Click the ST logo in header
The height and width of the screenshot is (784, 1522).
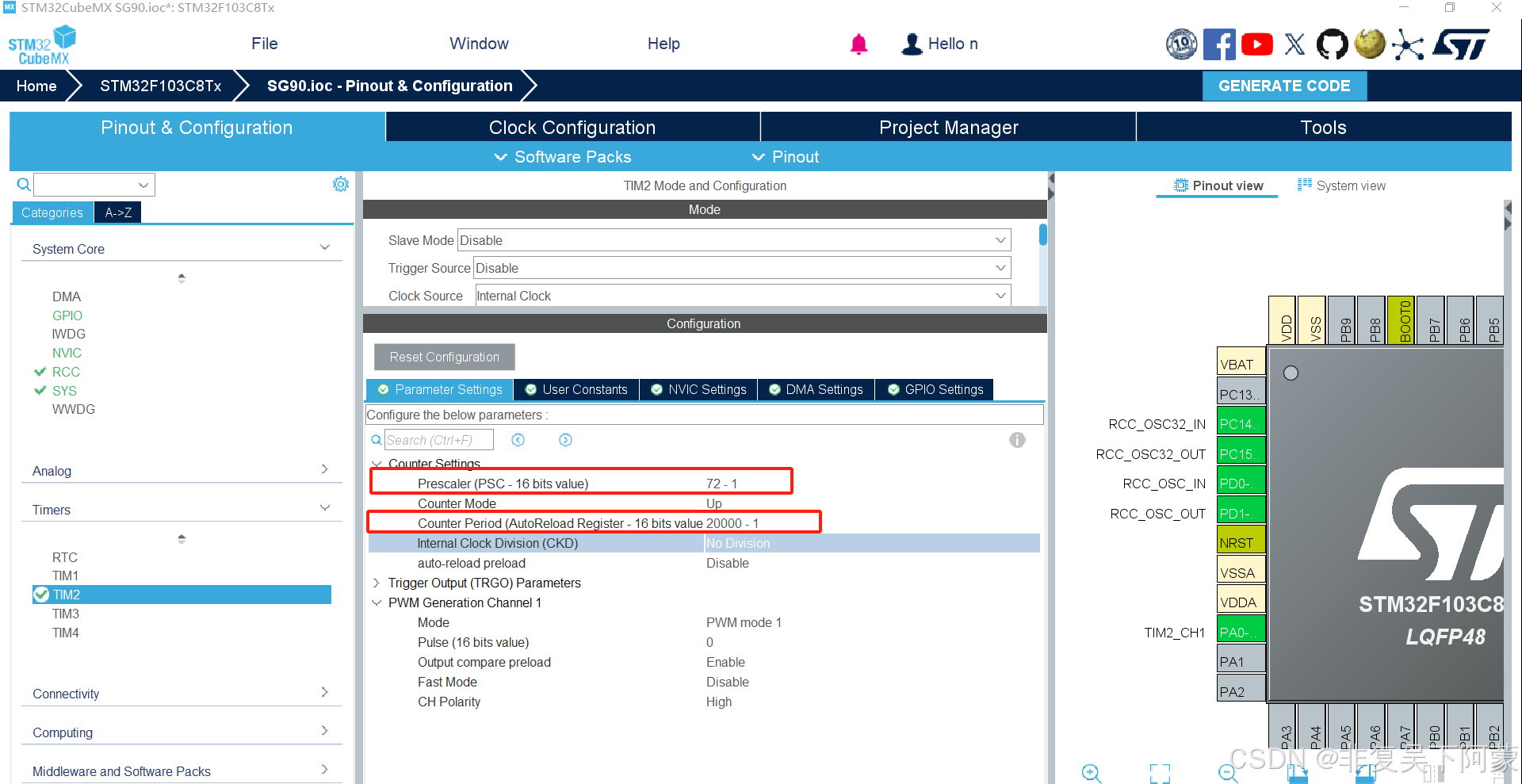click(x=1462, y=44)
